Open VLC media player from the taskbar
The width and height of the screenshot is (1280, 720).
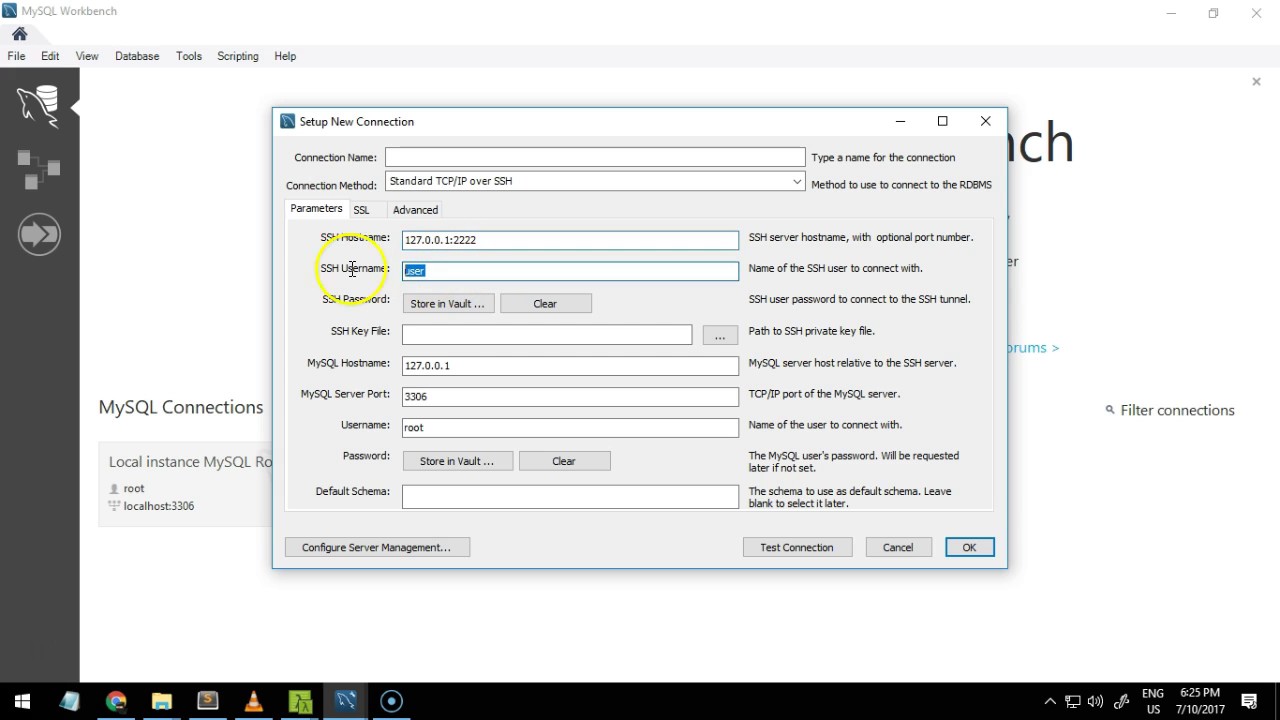click(x=254, y=701)
